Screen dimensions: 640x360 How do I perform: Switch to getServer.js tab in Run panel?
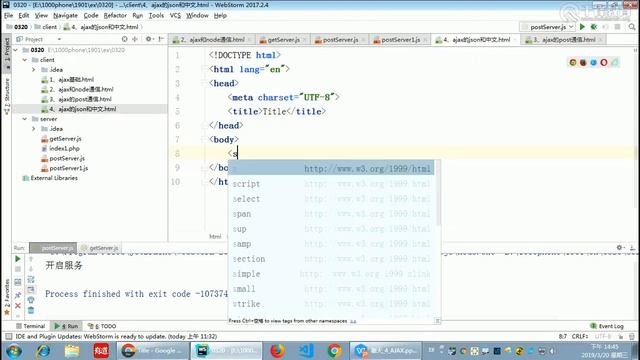tap(100, 248)
